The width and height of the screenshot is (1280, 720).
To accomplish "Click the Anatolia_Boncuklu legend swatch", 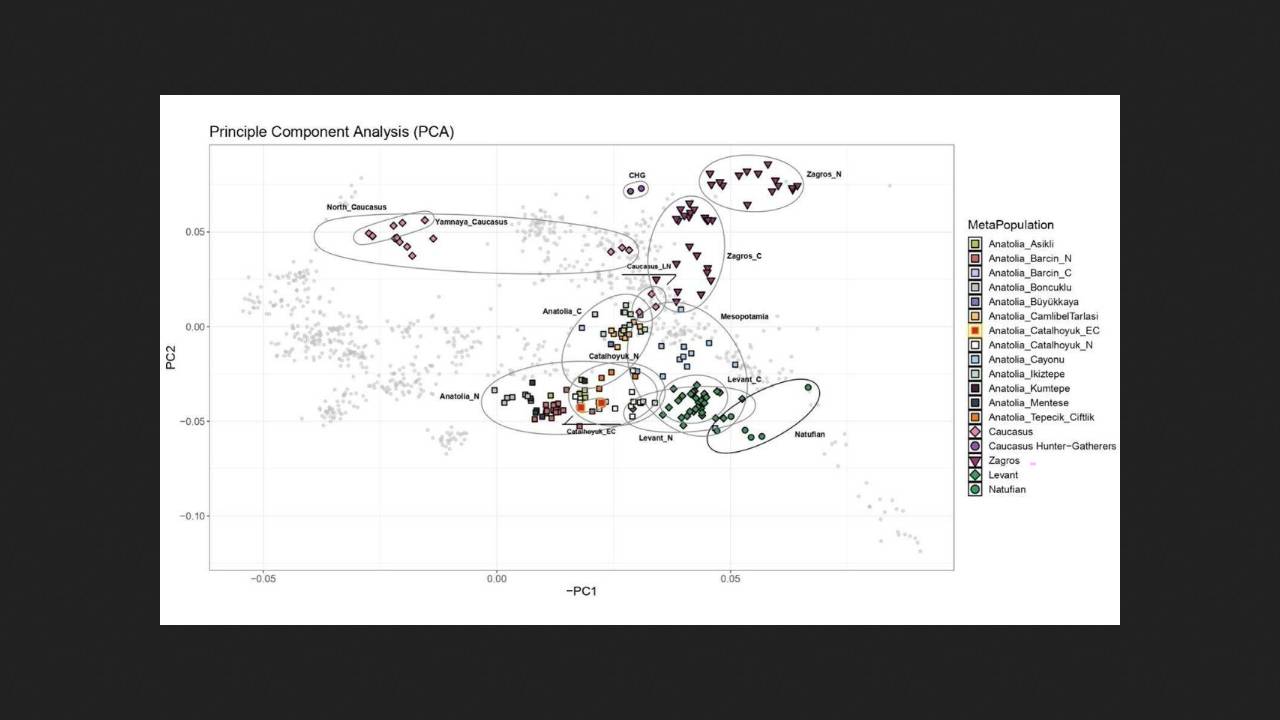I will click(x=975, y=287).
